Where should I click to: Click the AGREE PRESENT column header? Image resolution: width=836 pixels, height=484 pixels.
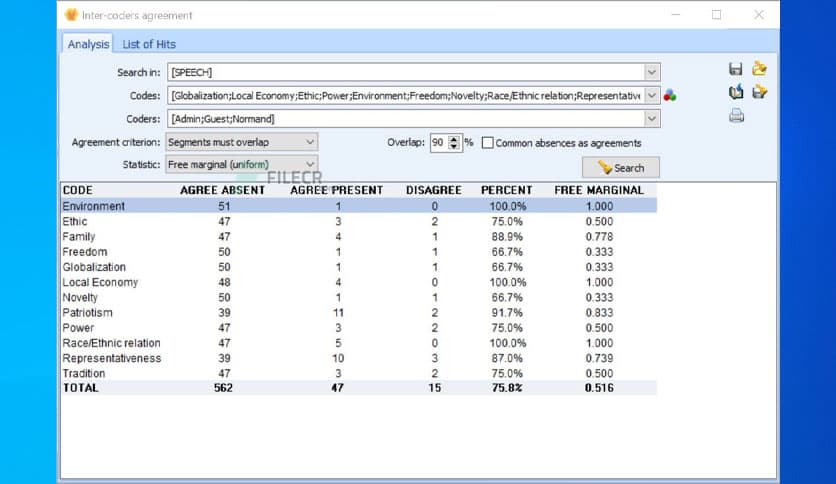point(336,190)
